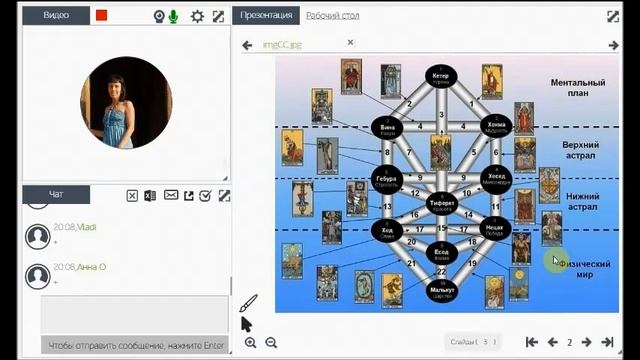Select the Презентация tab
Screen dimensions: 640x360
pyautogui.click(x=266, y=15)
